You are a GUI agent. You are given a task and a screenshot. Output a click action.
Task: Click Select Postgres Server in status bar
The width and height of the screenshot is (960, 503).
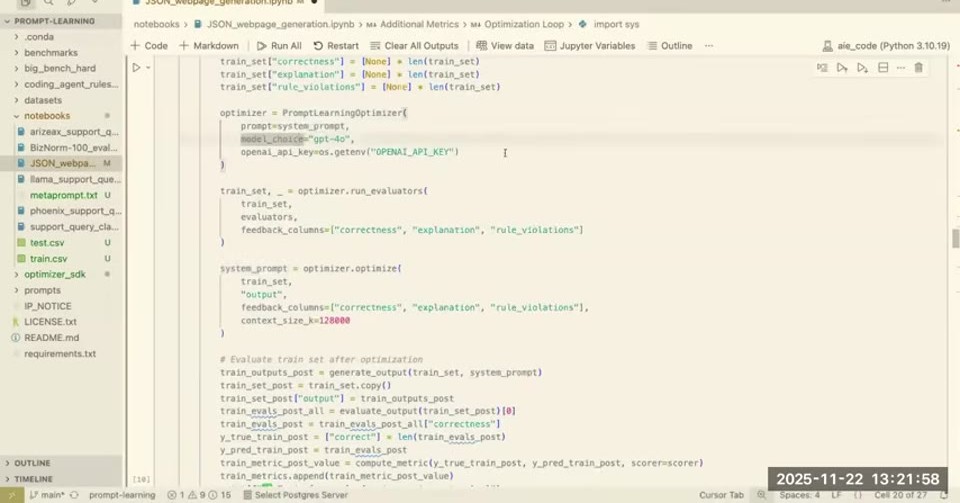(x=296, y=495)
